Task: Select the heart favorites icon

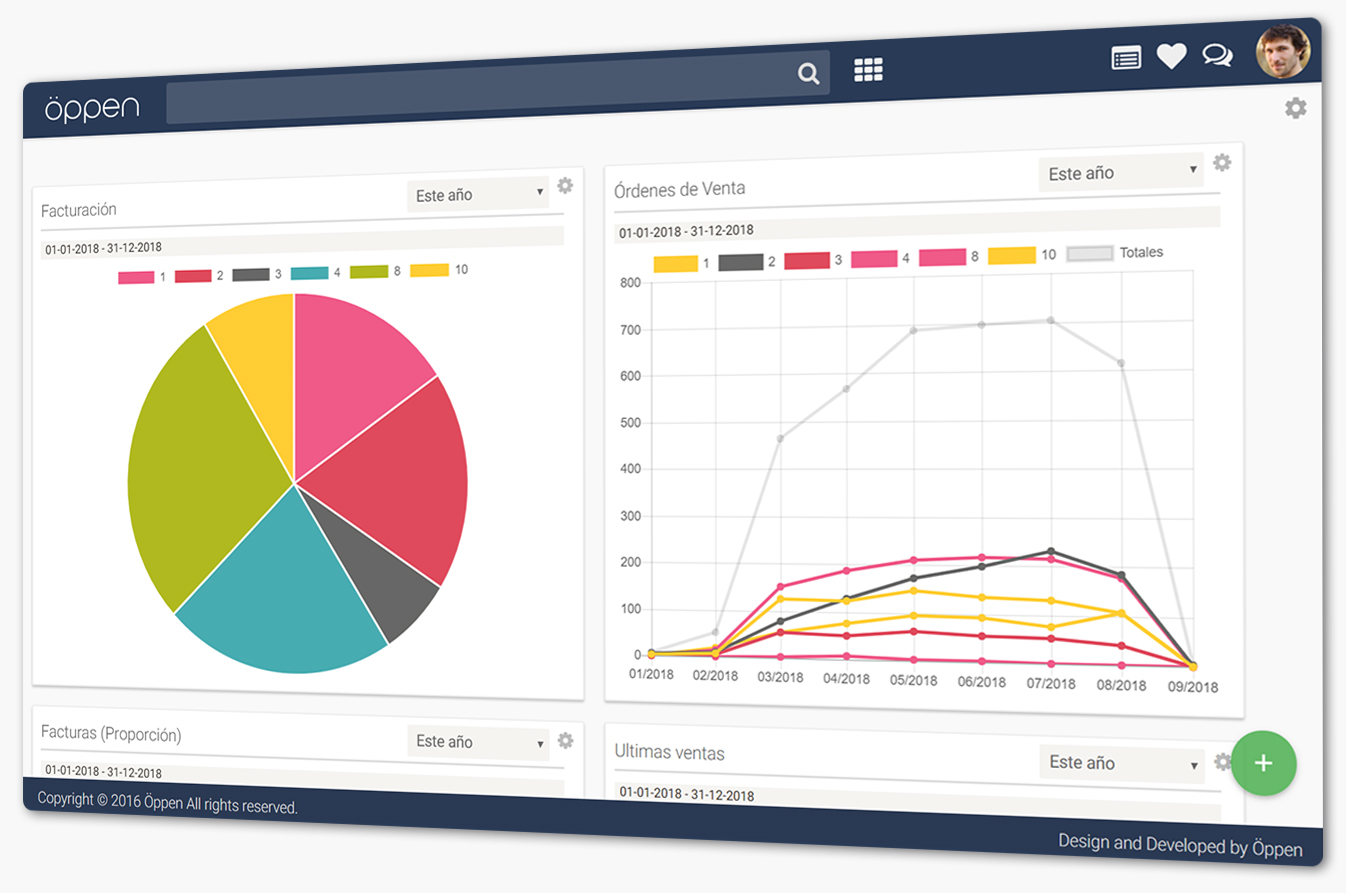Action: 1172,56
